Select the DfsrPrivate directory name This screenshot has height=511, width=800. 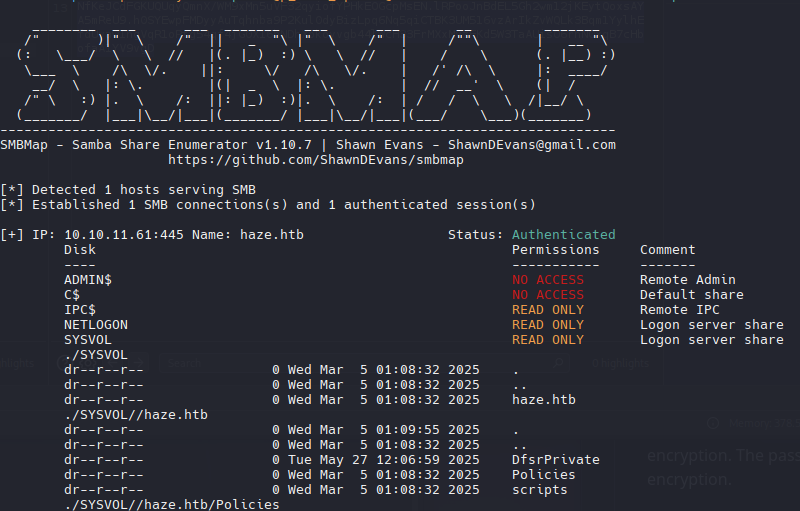point(556,459)
